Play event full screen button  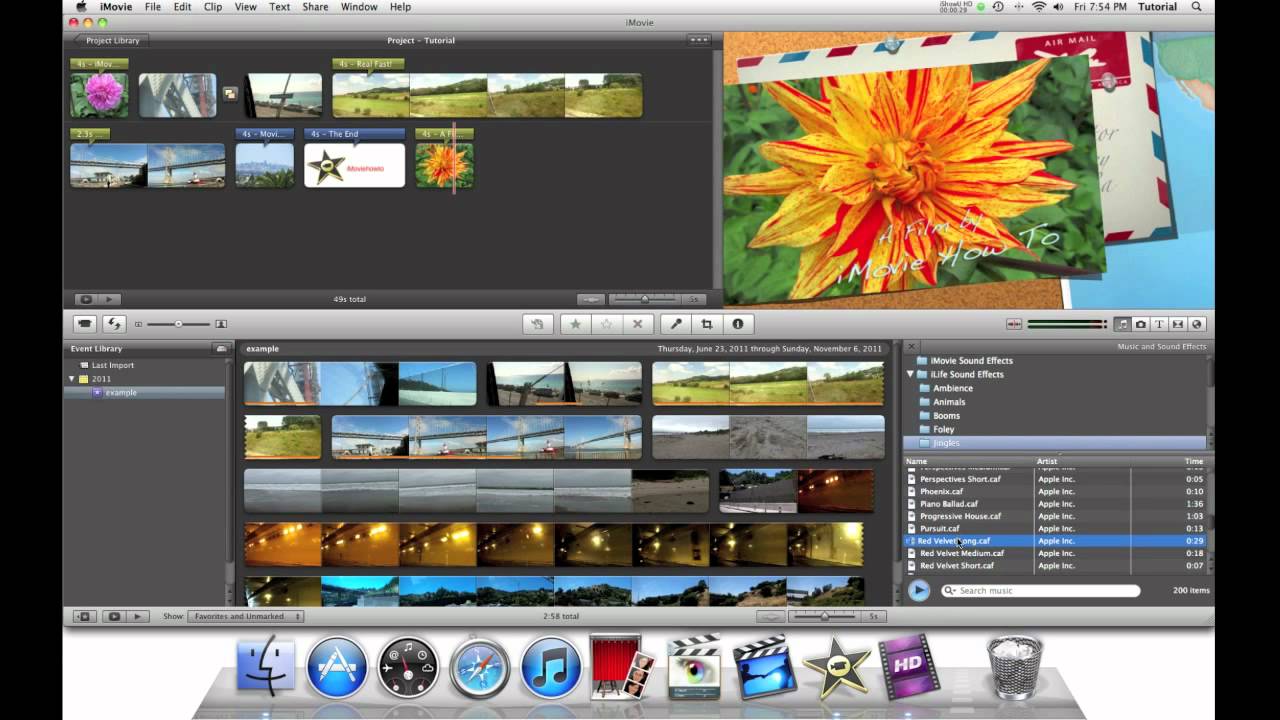[113, 616]
